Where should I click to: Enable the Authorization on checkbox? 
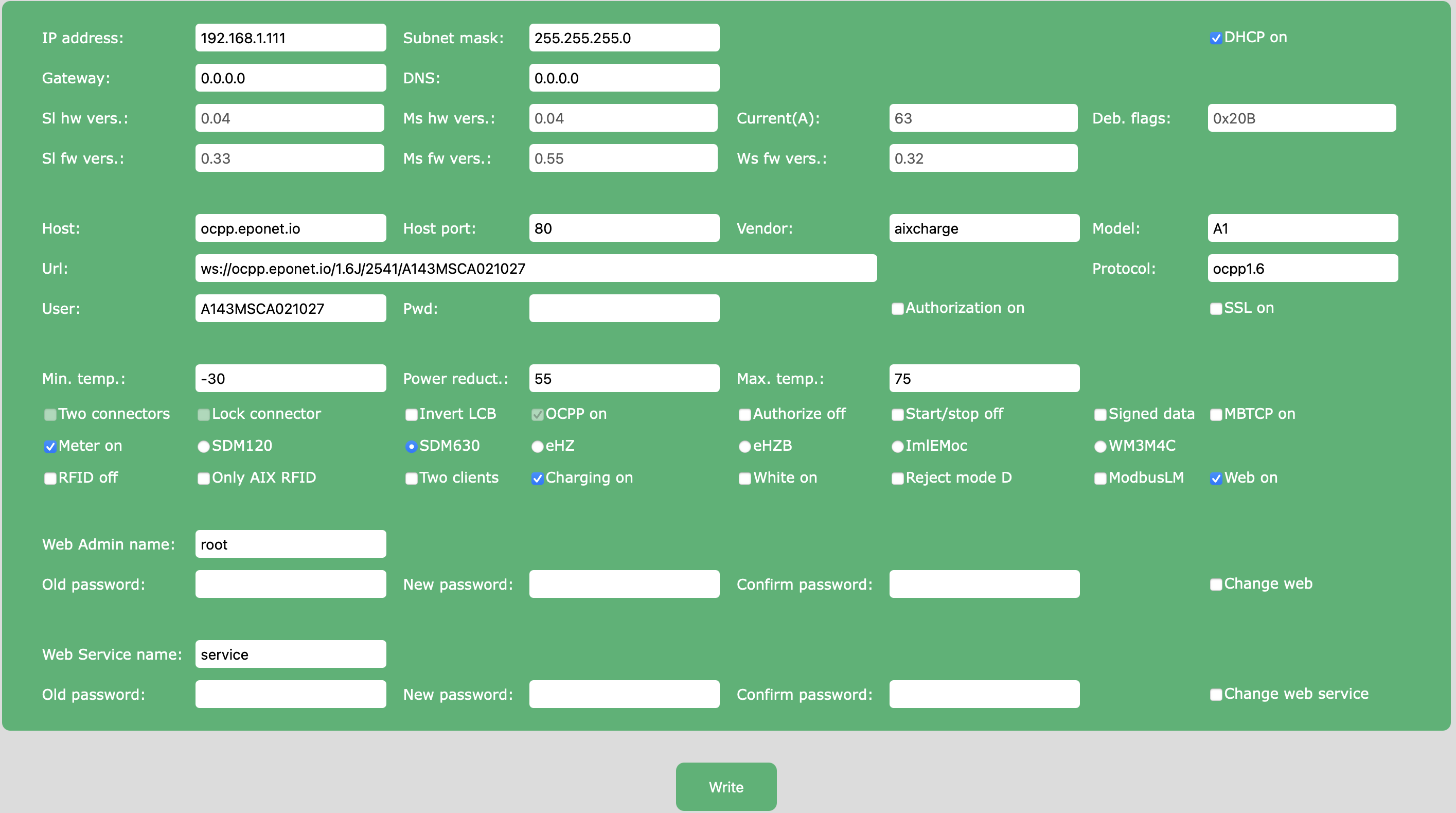(897, 309)
